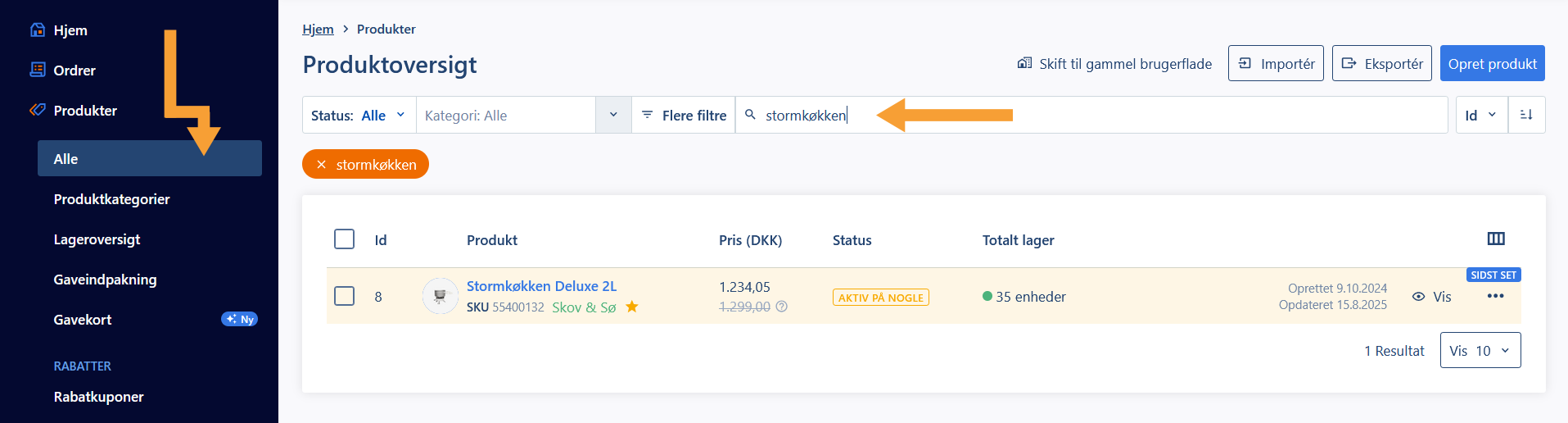Go to Lageroversigt in the sidebar
This screenshot has width=1568, height=423.
tap(97, 239)
